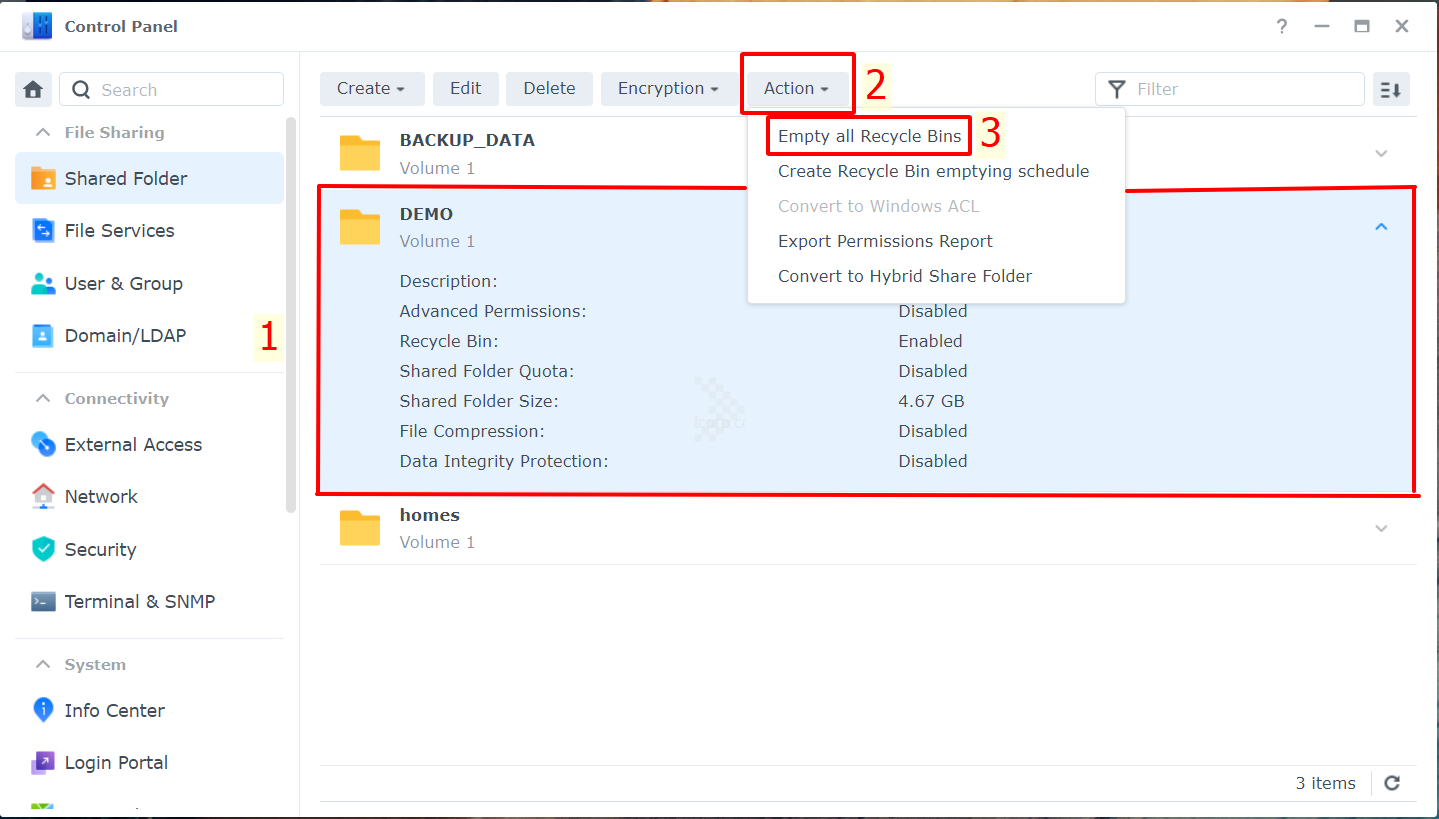Screen dimensions: 1439x819
Task: Open Shared Folder section icon
Action: point(43,179)
